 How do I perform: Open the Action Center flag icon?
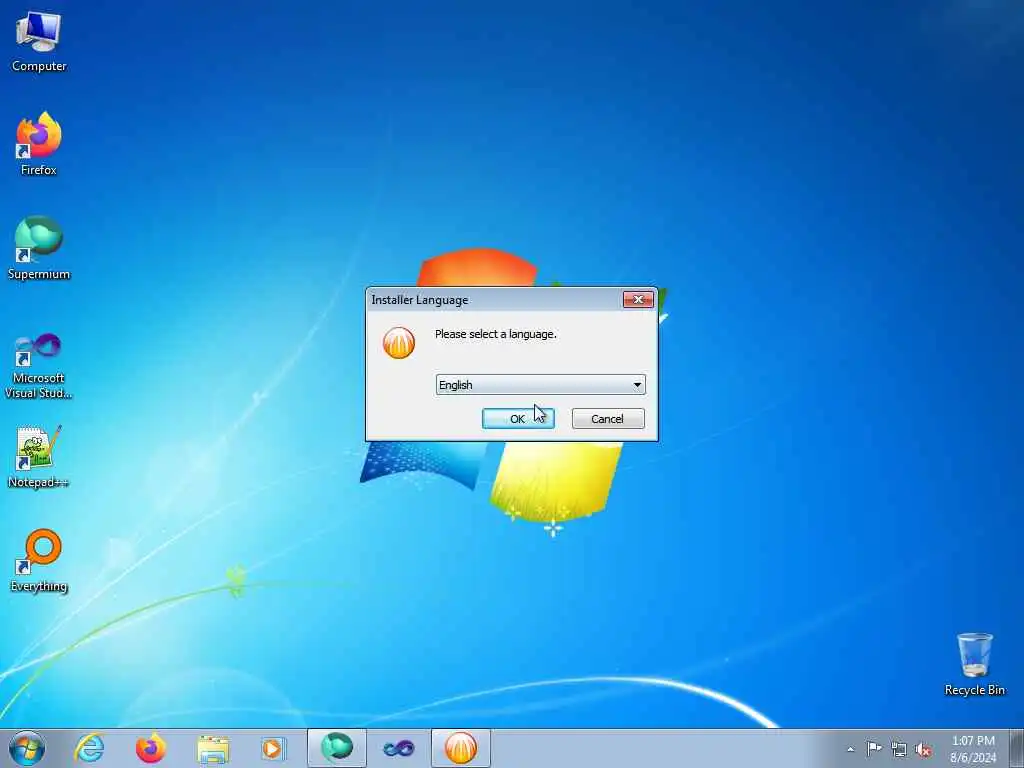pyautogui.click(x=874, y=748)
